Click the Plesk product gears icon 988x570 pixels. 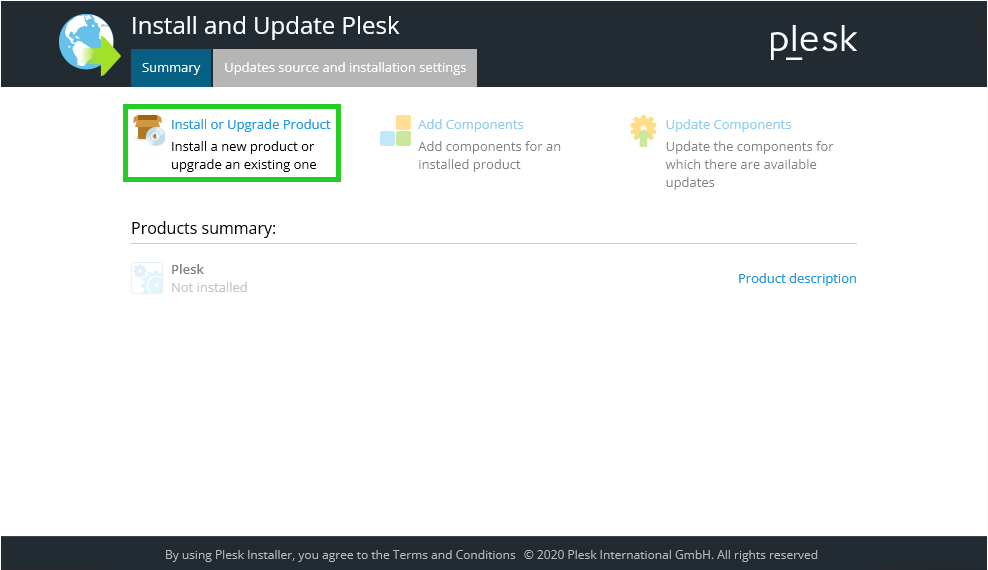147,278
